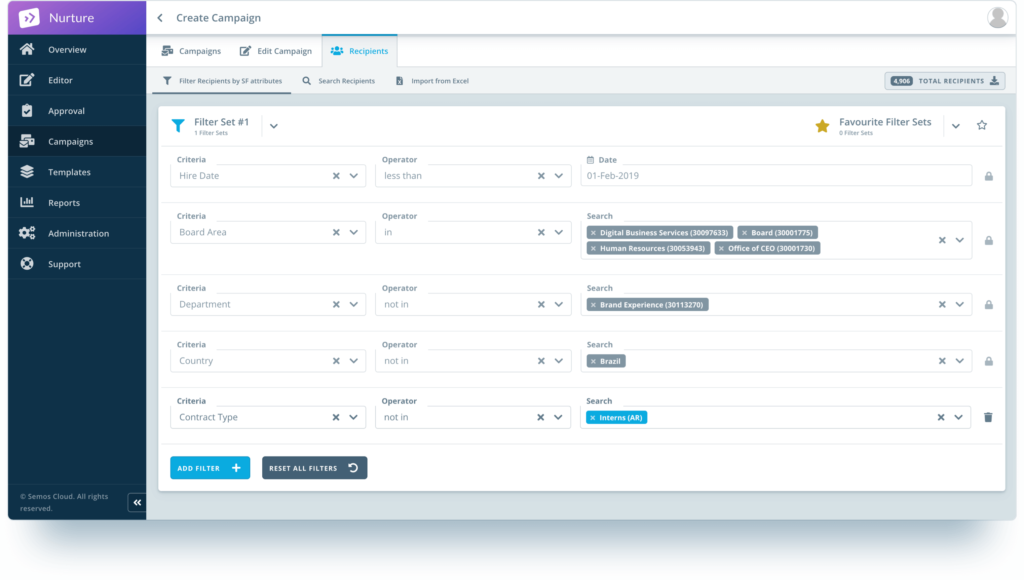This screenshot has height=580, width=1024.
Task: Click the Filter Set #1 funnel icon
Action: [x=178, y=125]
